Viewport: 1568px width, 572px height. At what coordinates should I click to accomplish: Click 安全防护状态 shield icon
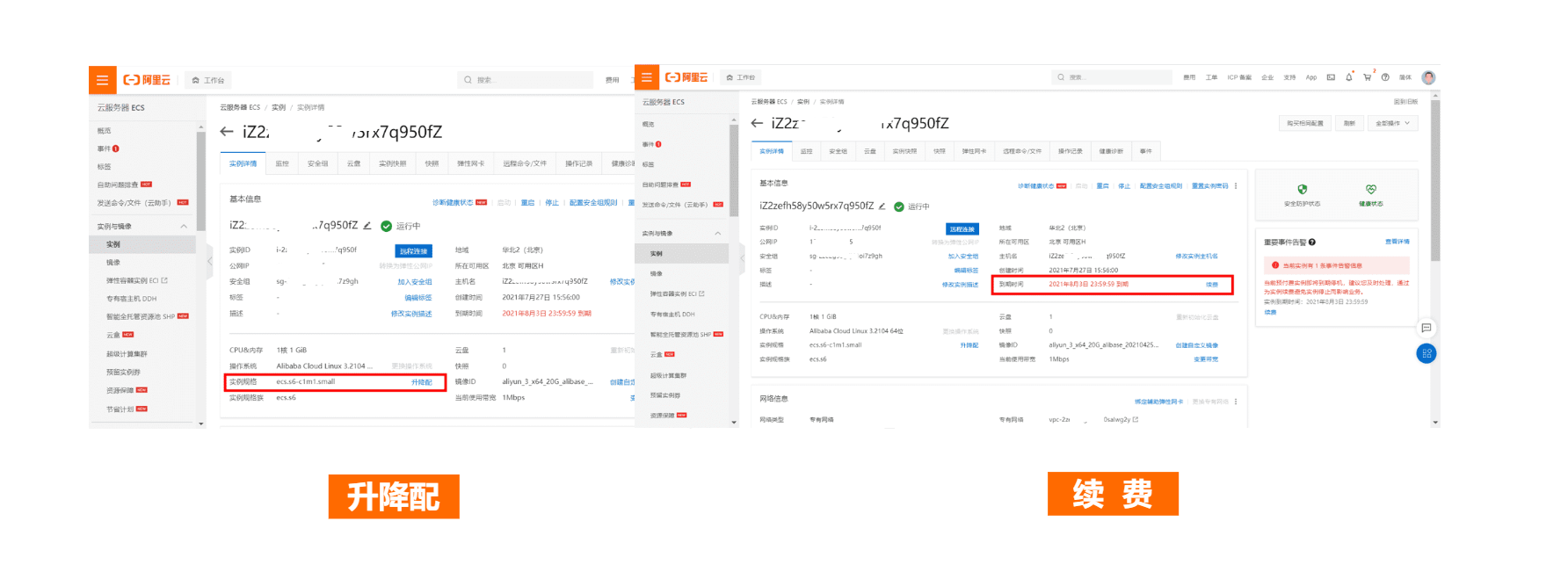(1302, 189)
